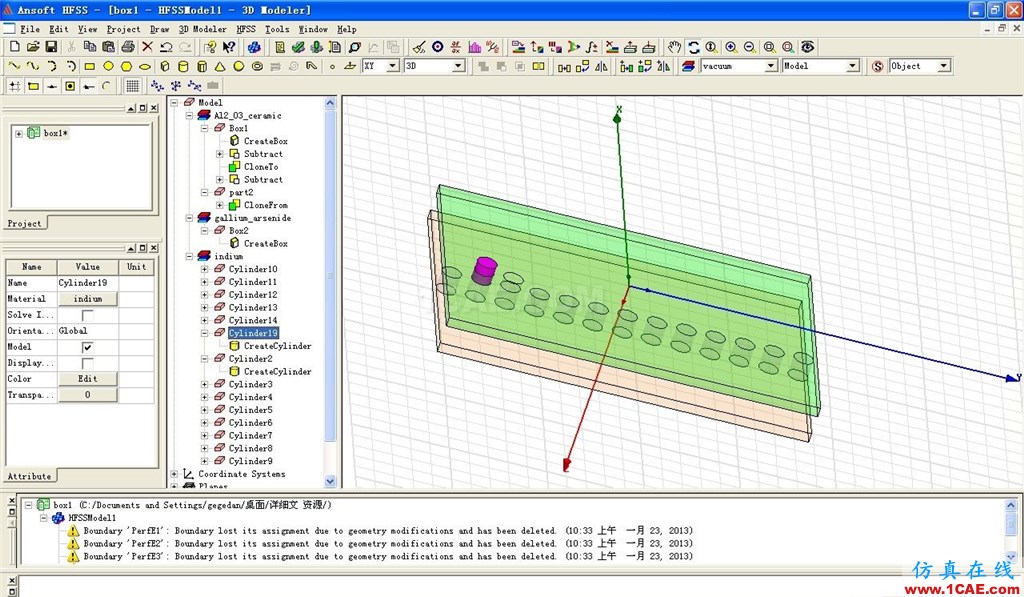
Task: Switch to the Attribute tab
Action: (29, 476)
